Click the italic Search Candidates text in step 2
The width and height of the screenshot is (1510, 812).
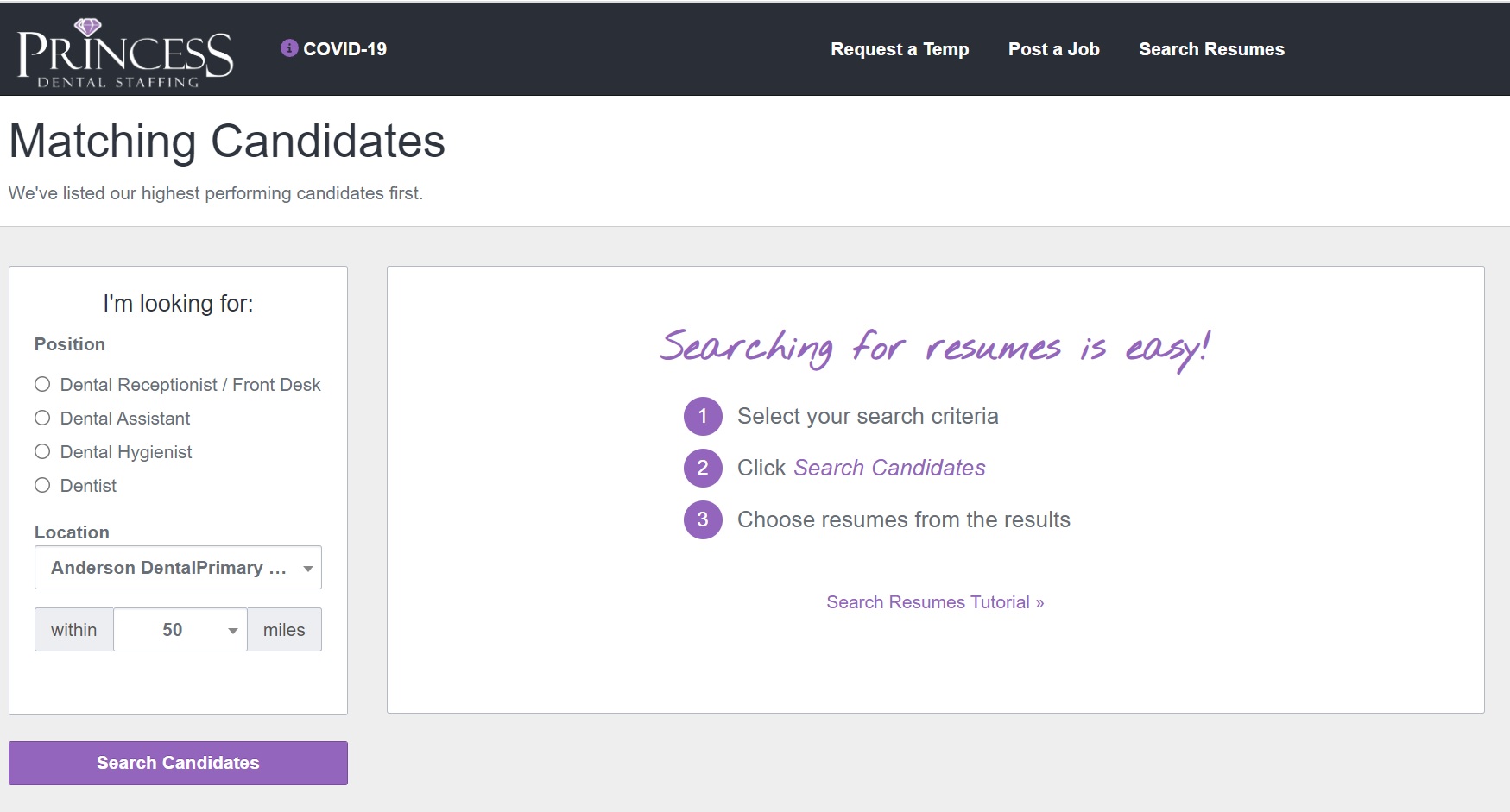pos(889,468)
